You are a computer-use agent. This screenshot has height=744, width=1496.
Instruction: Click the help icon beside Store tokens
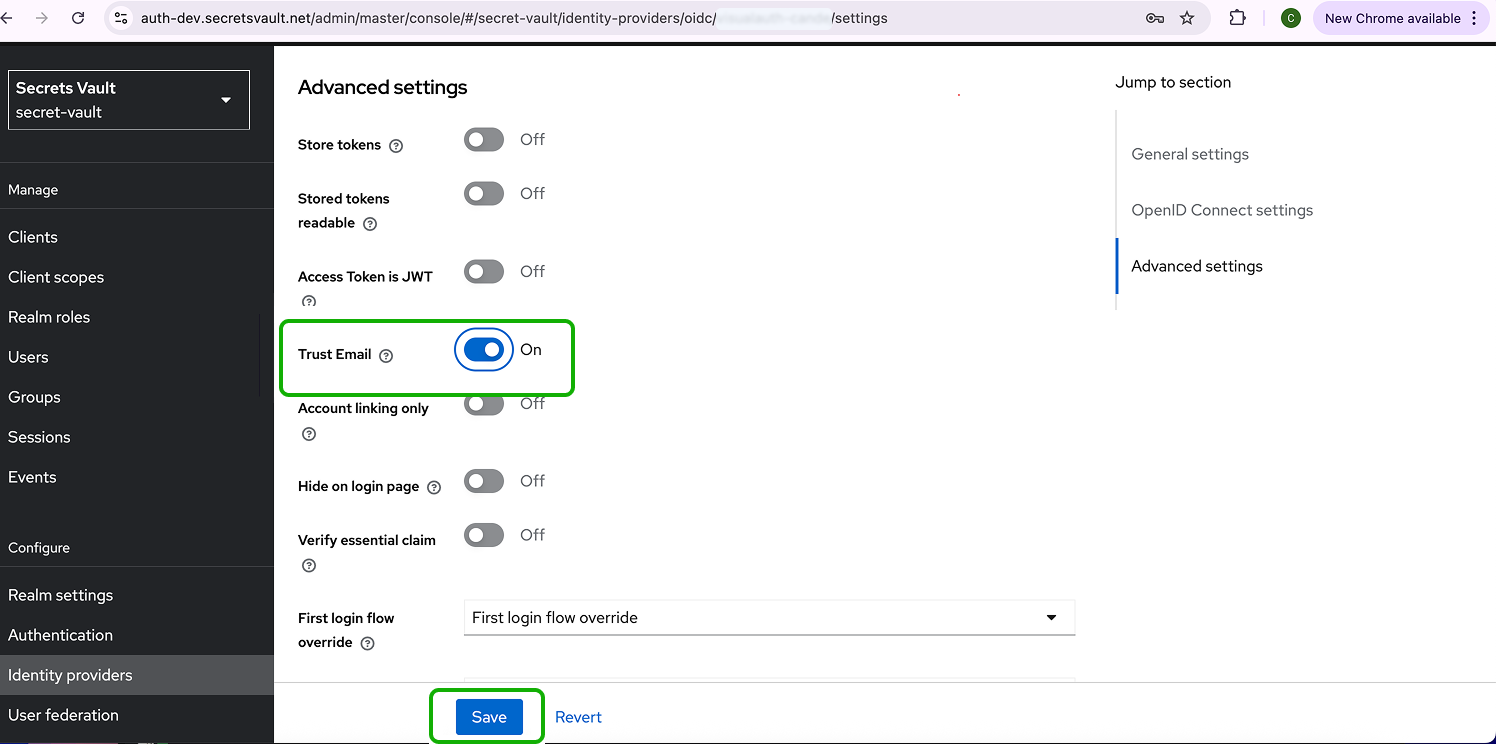(396, 146)
